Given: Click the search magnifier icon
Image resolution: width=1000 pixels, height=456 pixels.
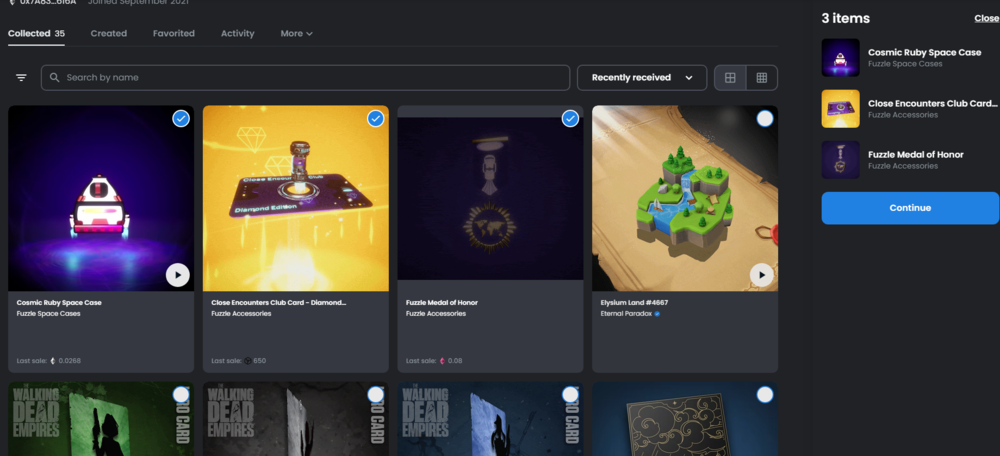Looking at the screenshot, I should tap(55, 78).
